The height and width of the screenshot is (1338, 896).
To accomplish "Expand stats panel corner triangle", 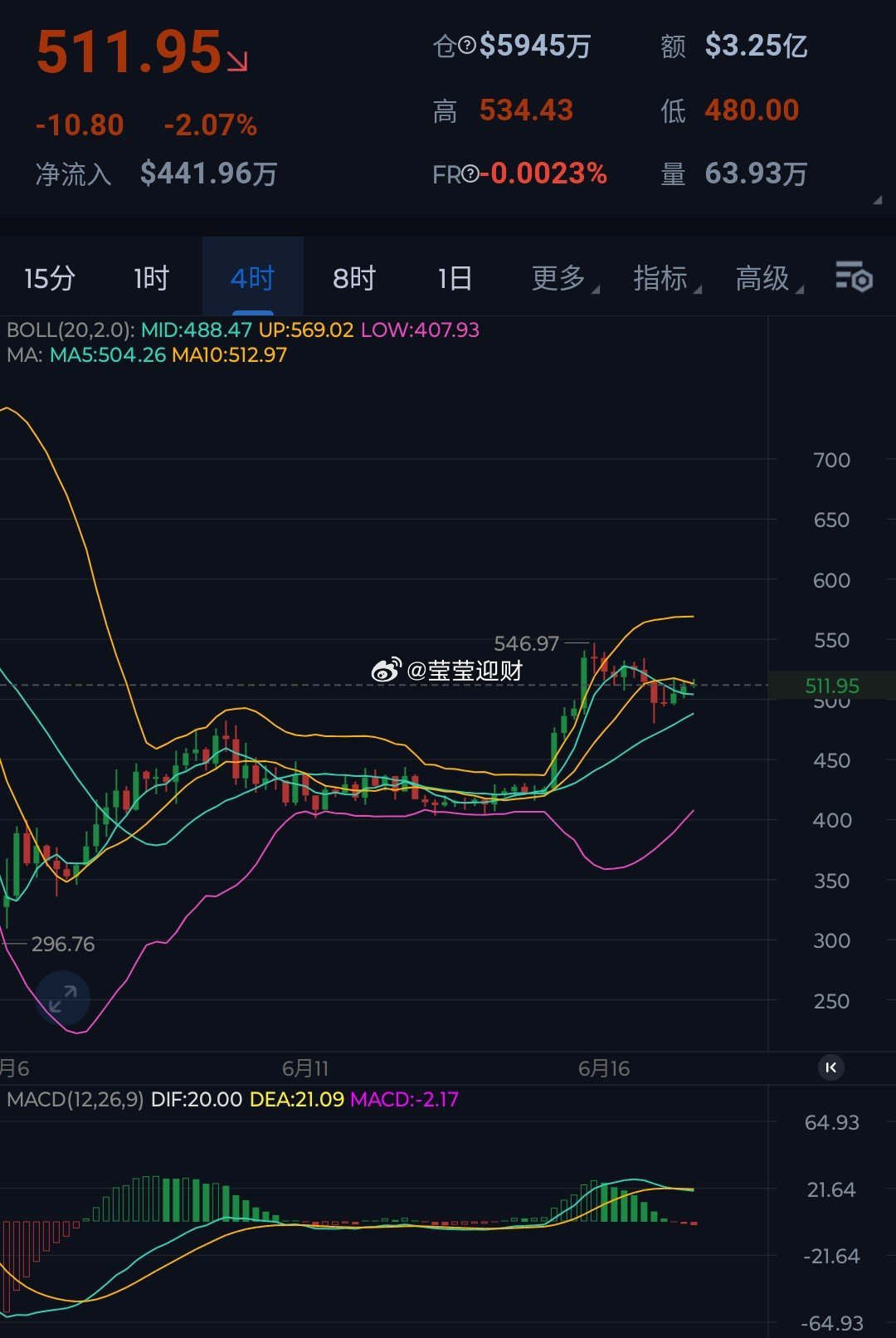I will click(x=877, y=200).
